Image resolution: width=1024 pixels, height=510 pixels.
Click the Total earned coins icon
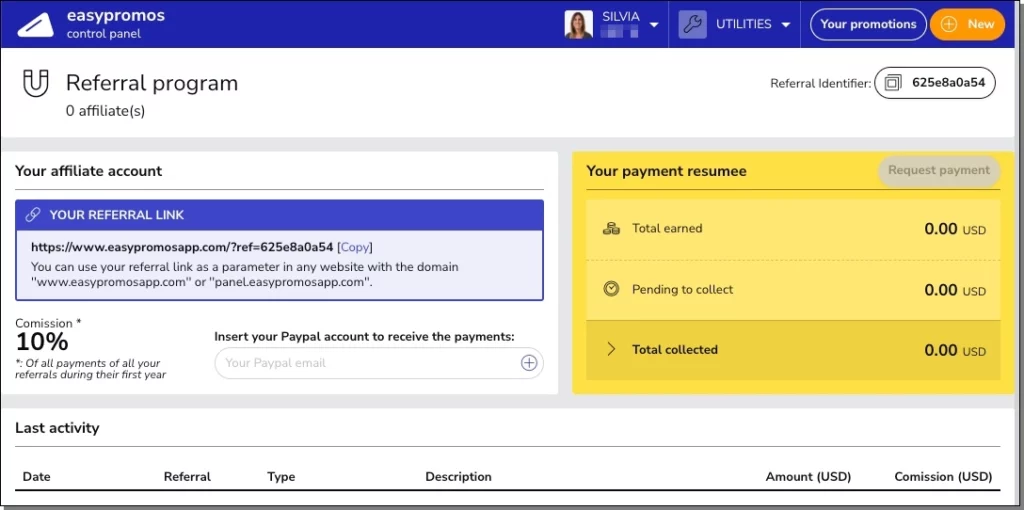point(611,229)
